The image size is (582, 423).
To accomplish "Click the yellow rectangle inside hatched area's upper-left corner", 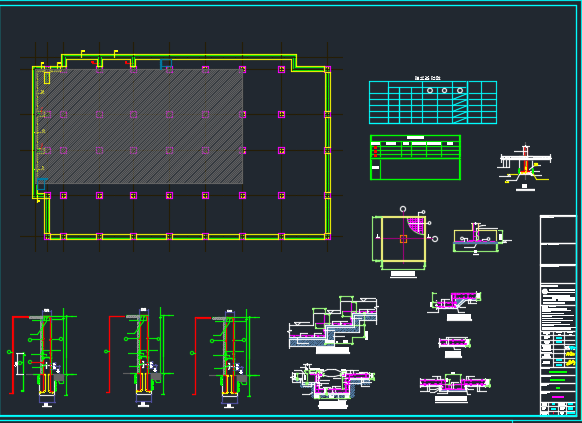I will (x=47, y=78).
